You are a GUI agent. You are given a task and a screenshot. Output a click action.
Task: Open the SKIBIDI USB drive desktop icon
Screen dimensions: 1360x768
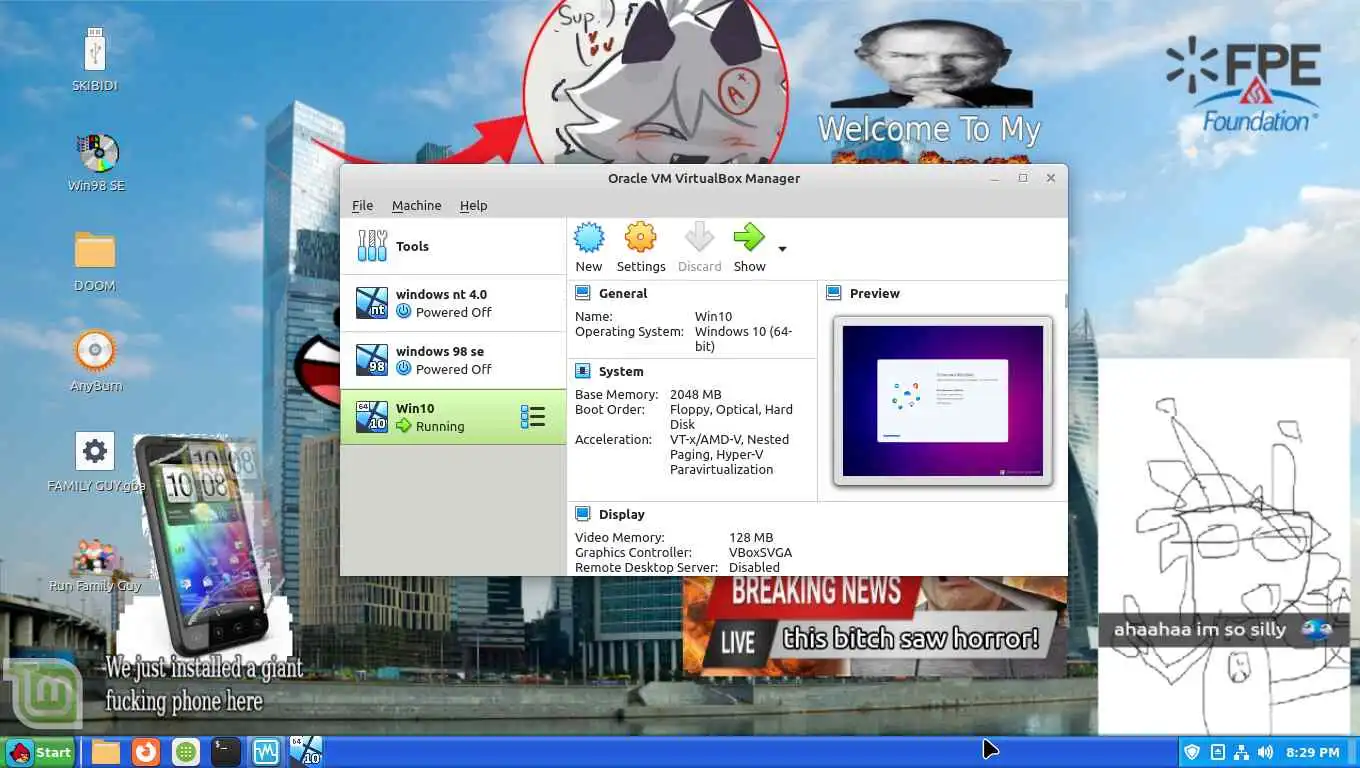click(95, 59)
